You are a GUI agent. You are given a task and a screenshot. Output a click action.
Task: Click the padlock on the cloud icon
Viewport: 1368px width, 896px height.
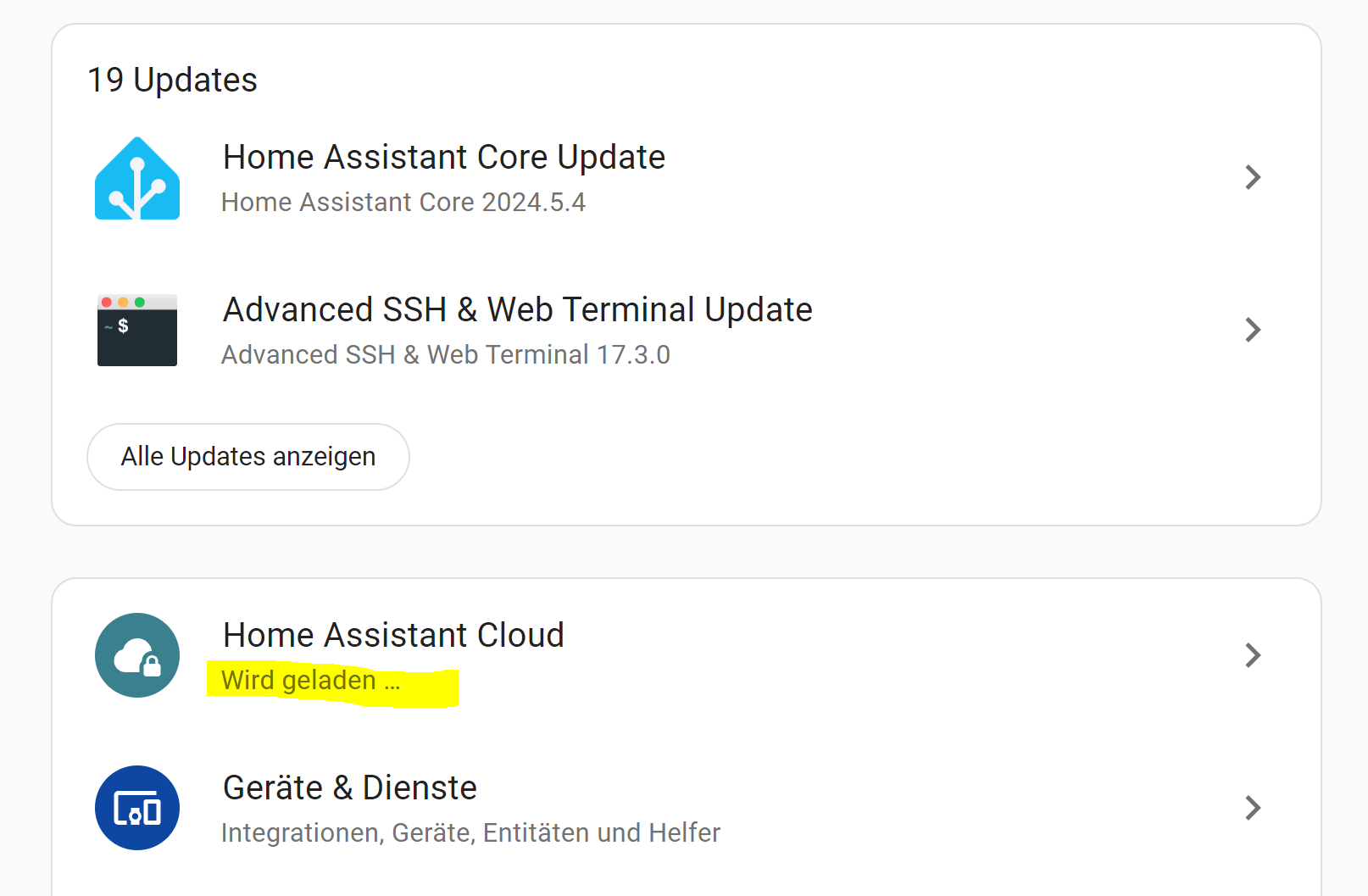tap(152, 666)
